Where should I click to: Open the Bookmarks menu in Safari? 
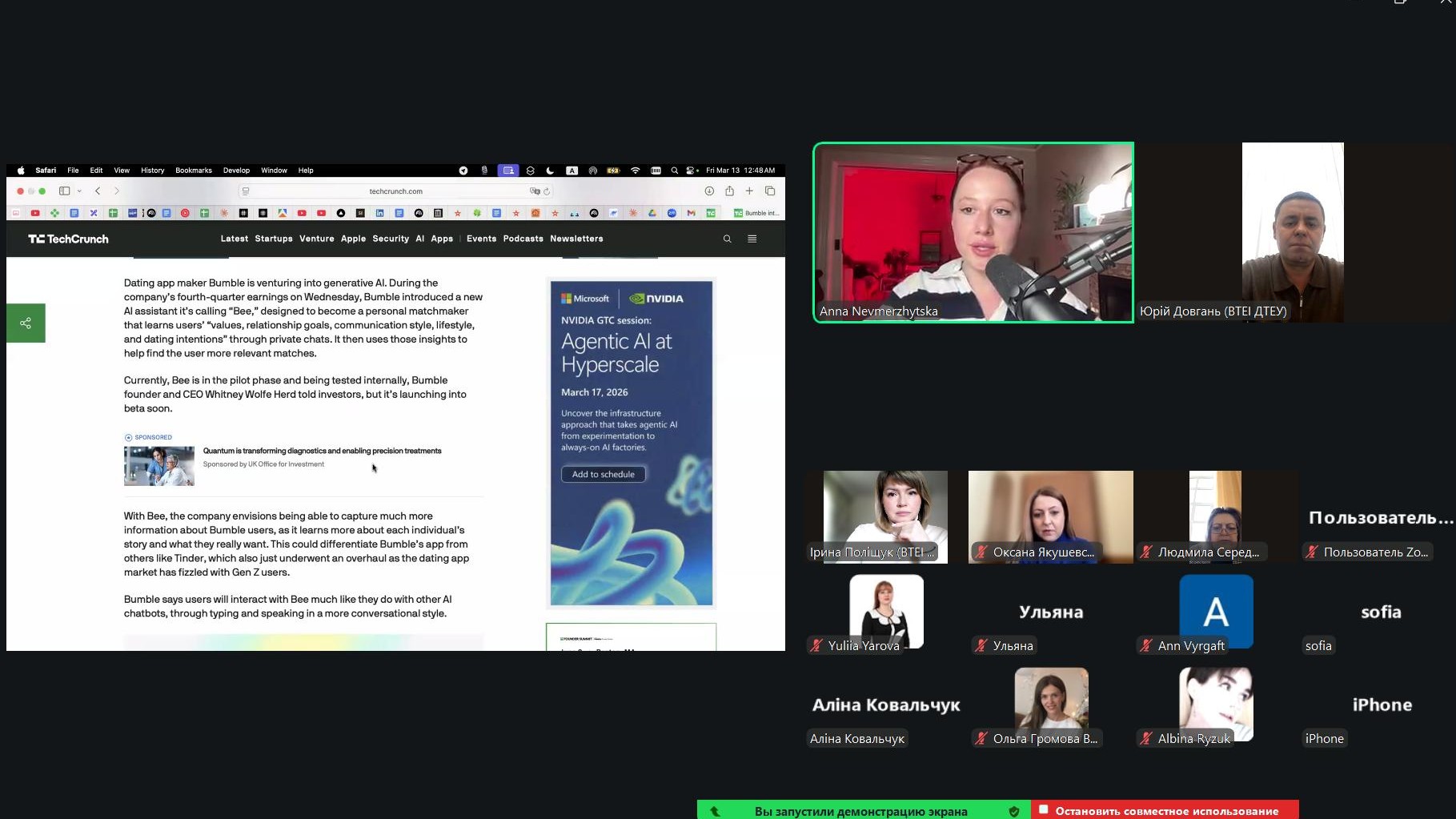(194, 171)
